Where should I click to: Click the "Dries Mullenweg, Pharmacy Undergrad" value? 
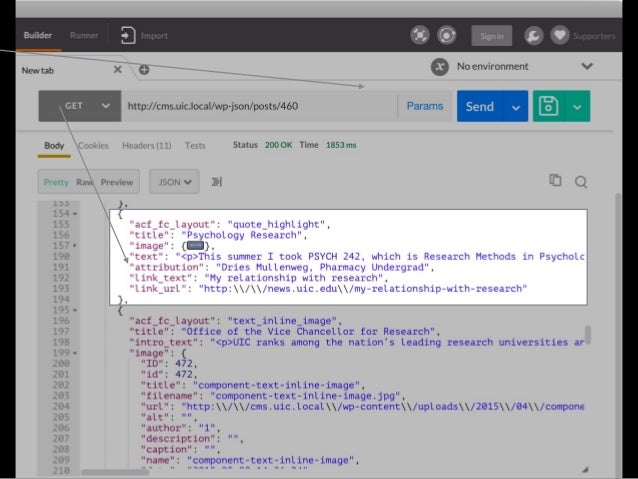pyautogui.click(x=322, y=267)
